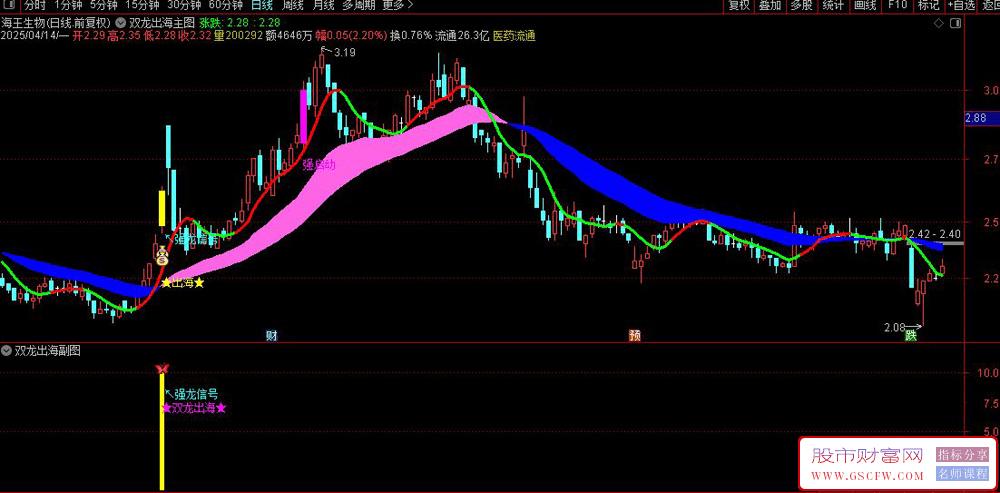Click the ★双龙出海★ label in the sub-chart
This screenshot has width=1000, height=493.
(195, 409)
